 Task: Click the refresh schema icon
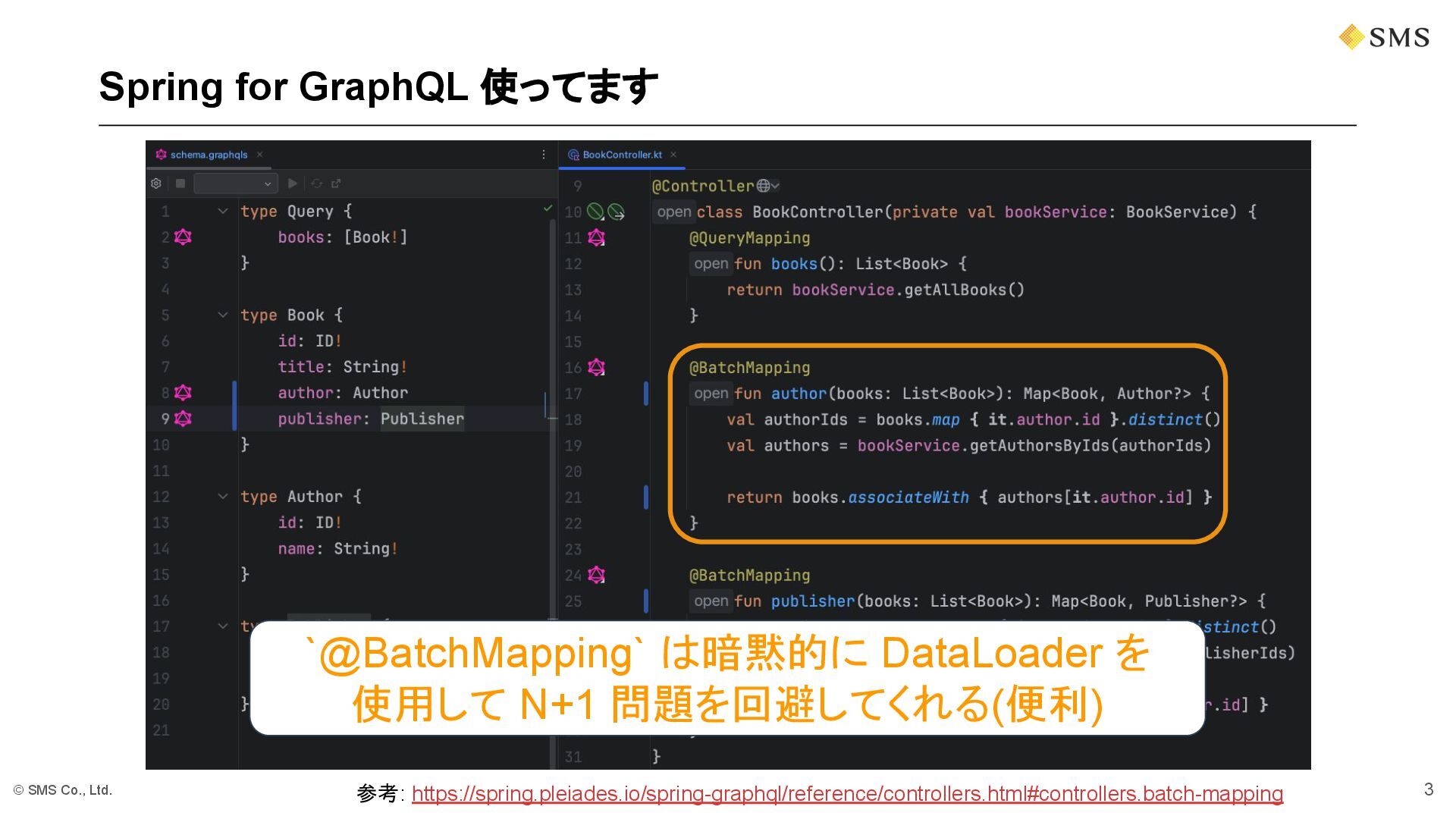pyautogui.click(x=317, y=184)
